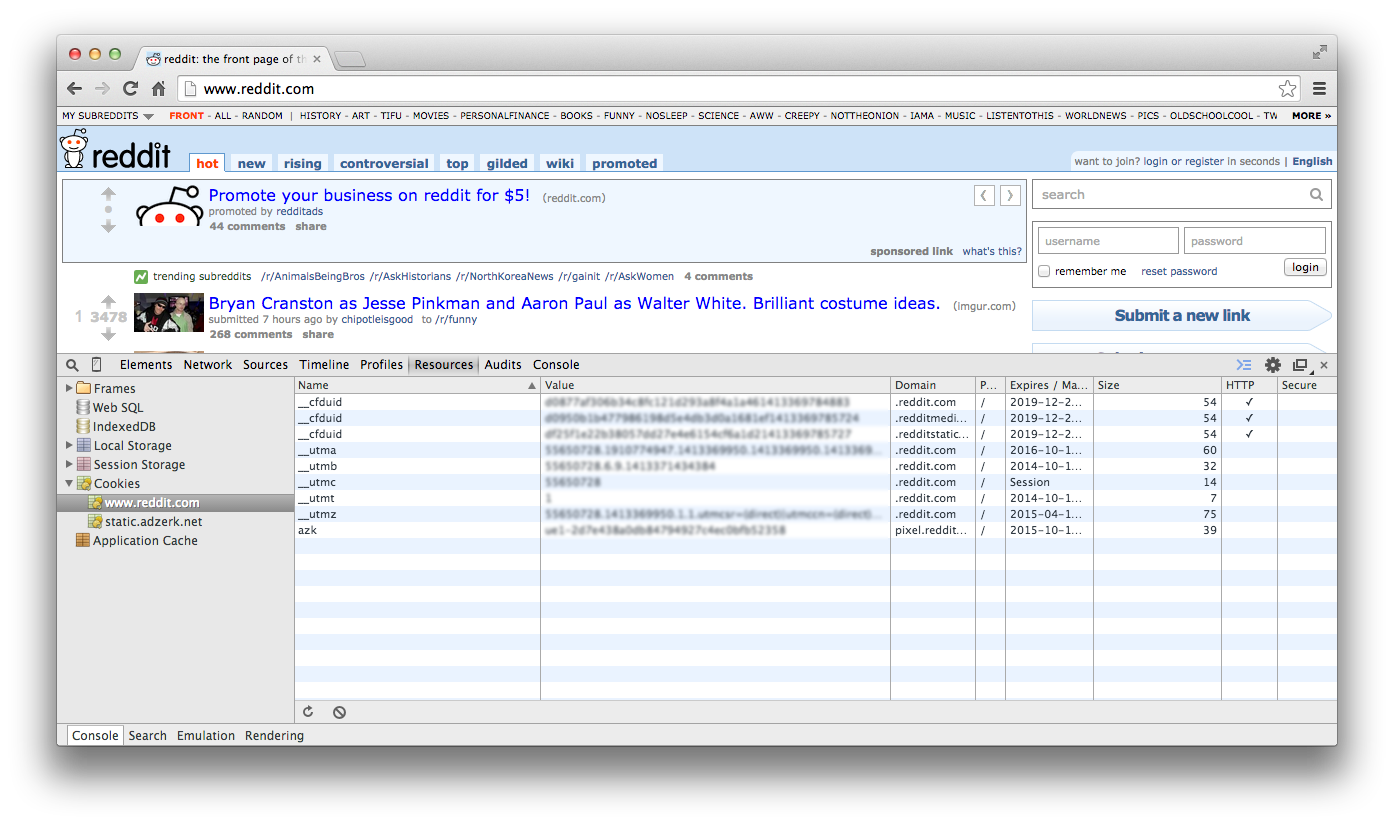
Task: Refresh the cookies table
Action: pos(308,712)
